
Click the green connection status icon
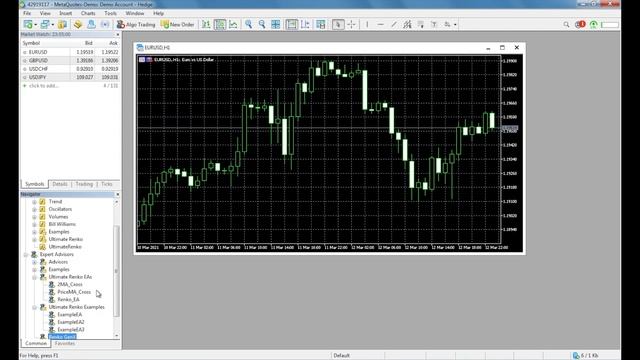(593, 24)
